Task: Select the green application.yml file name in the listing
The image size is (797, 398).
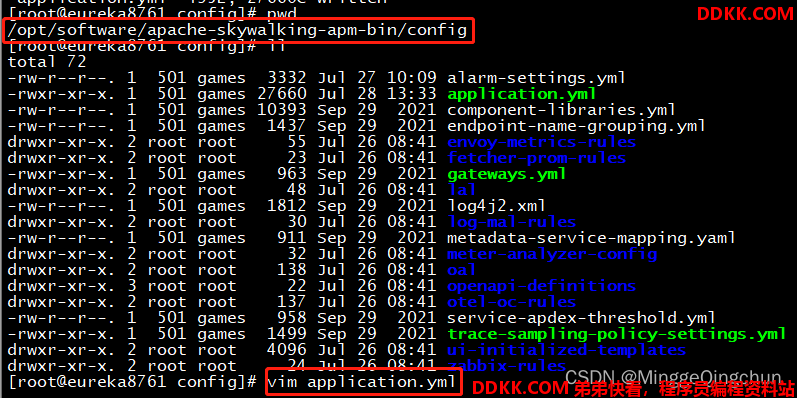Action: (x=522, y=94)
